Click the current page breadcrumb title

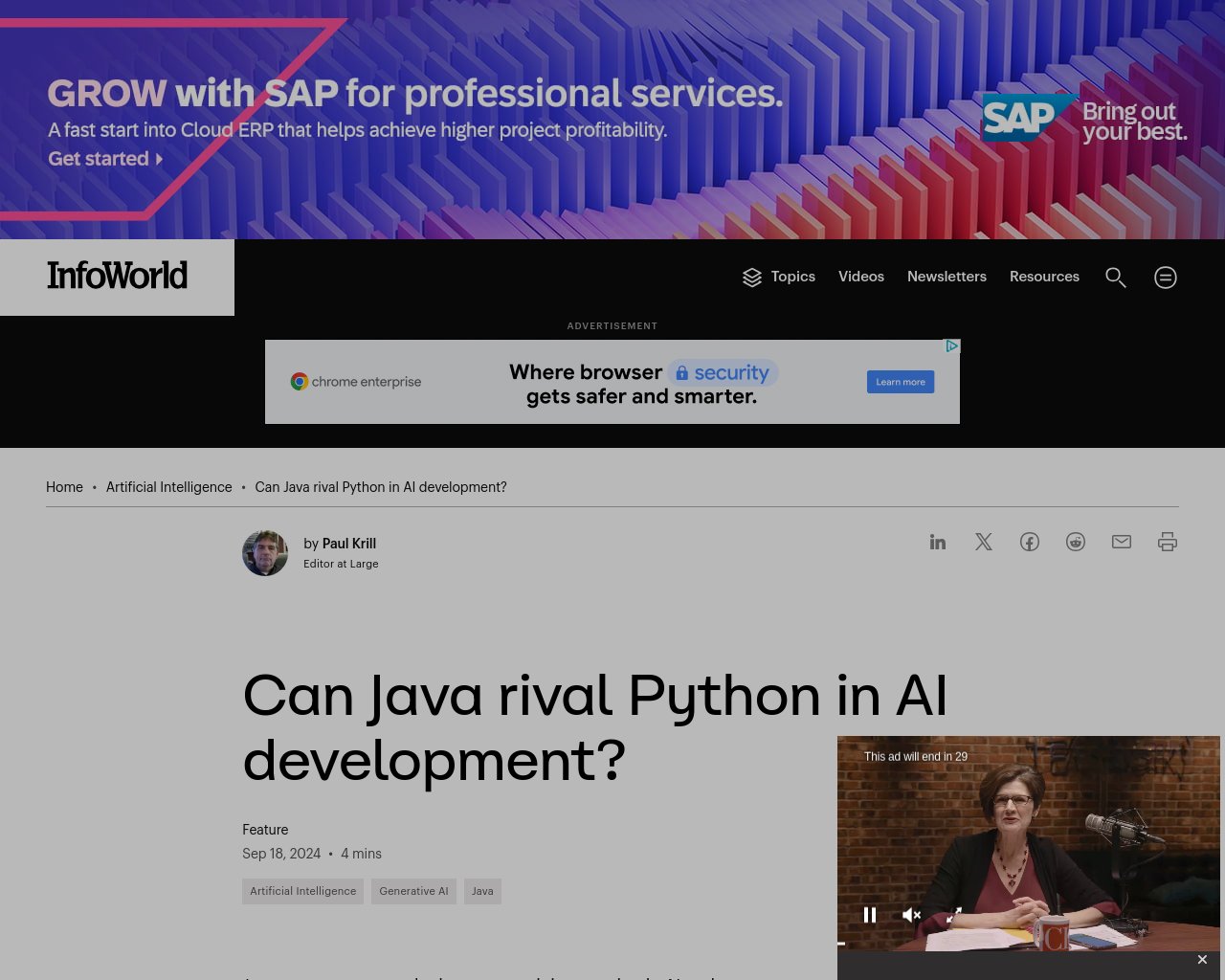tap(381, 487)
